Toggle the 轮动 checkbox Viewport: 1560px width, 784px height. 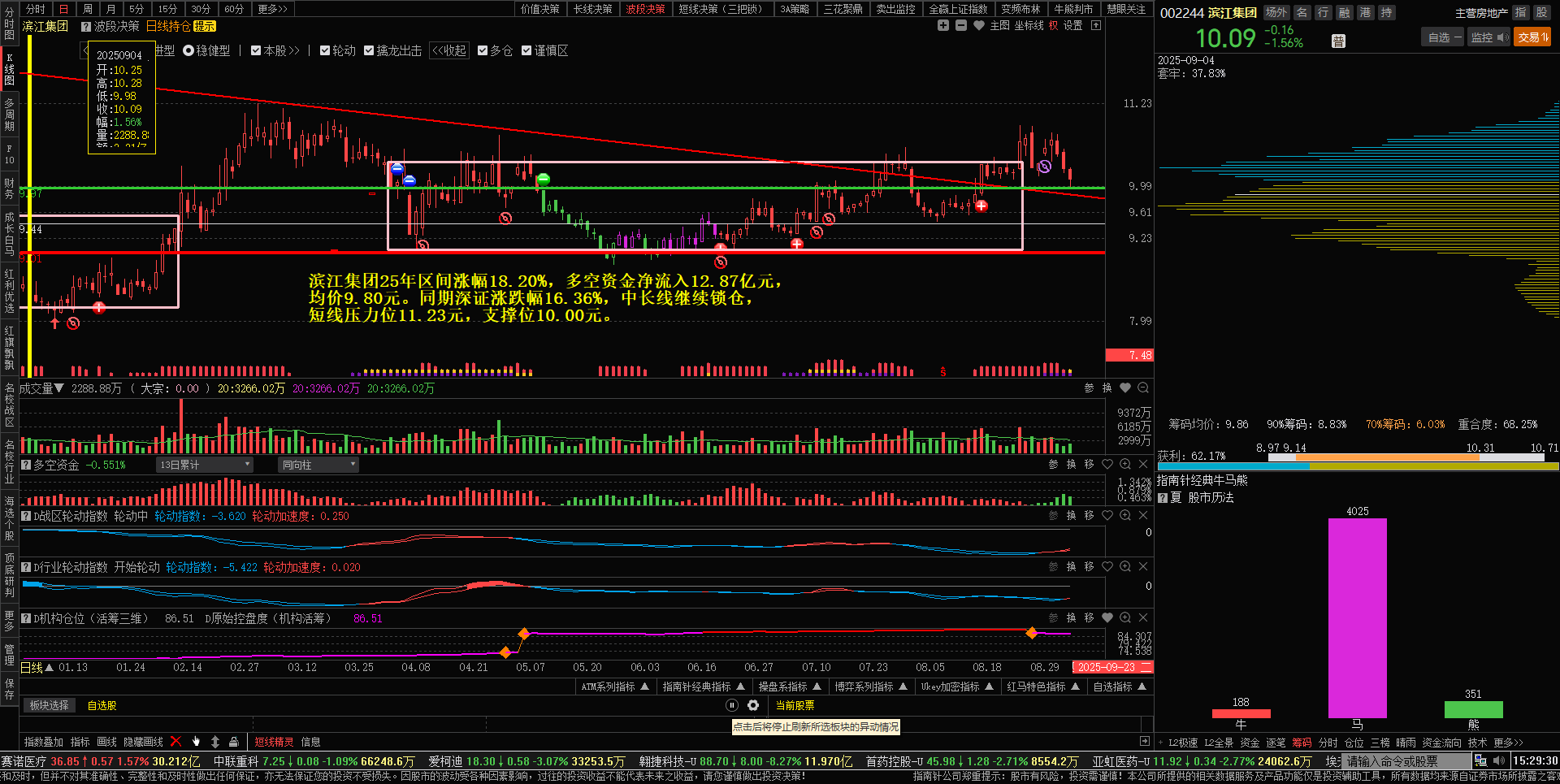pyautogui.click(x=325, y=50)
